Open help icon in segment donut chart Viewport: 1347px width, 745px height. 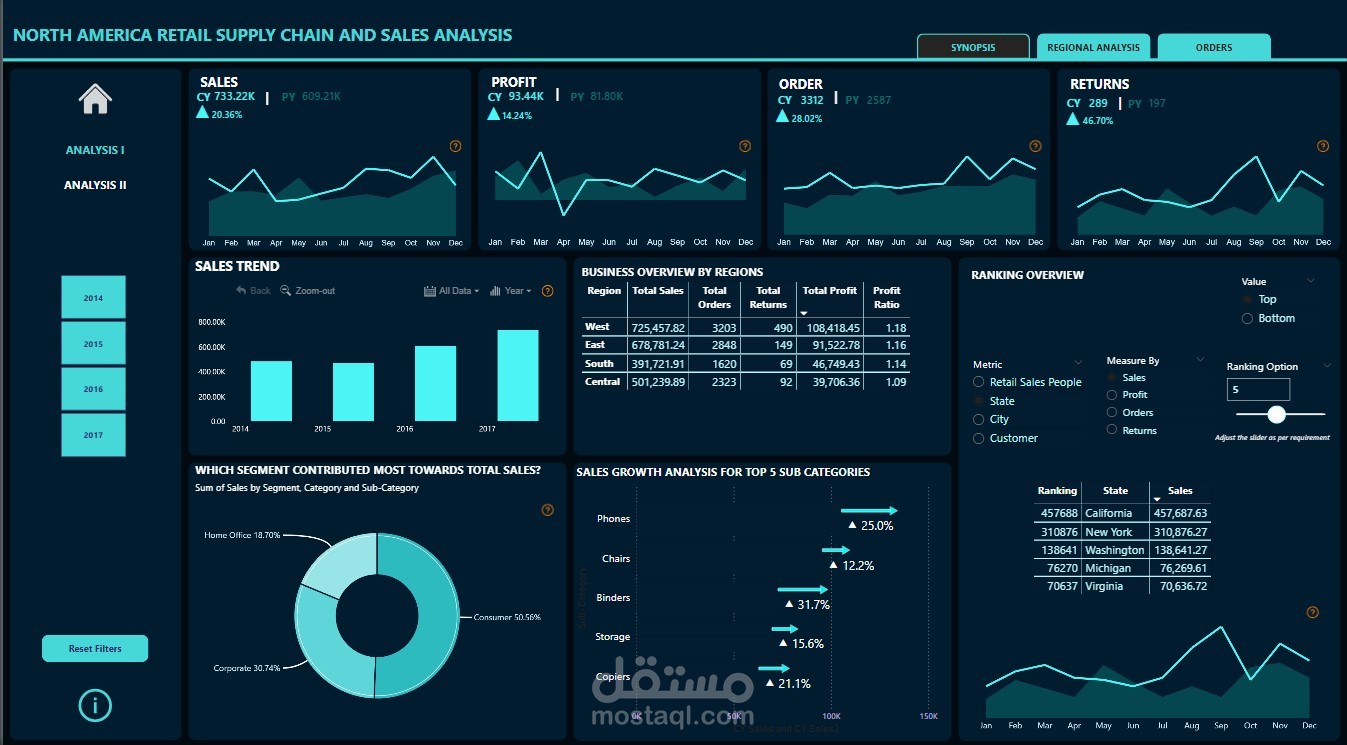tap(547, 510)
